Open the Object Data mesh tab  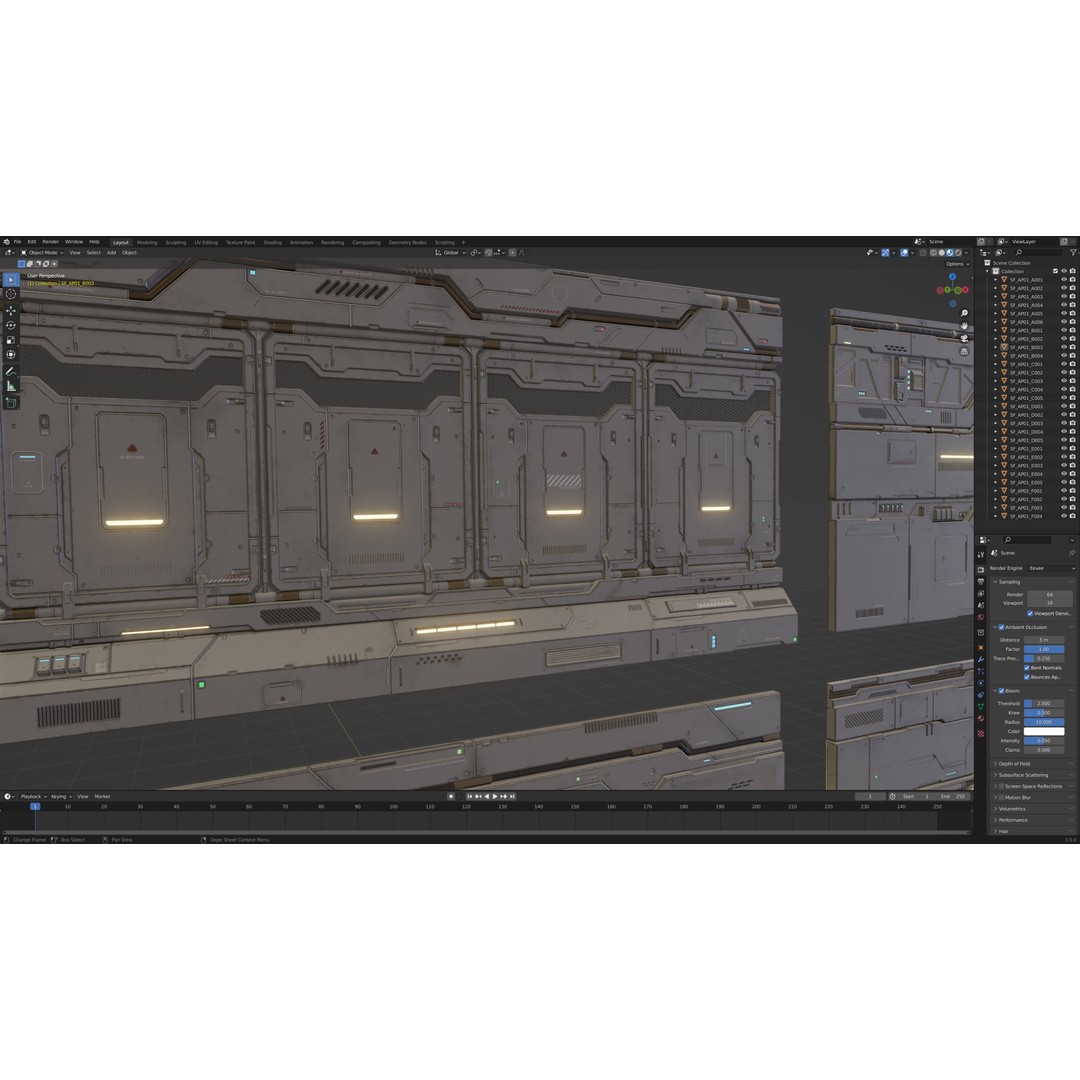(x=981, y=707)
